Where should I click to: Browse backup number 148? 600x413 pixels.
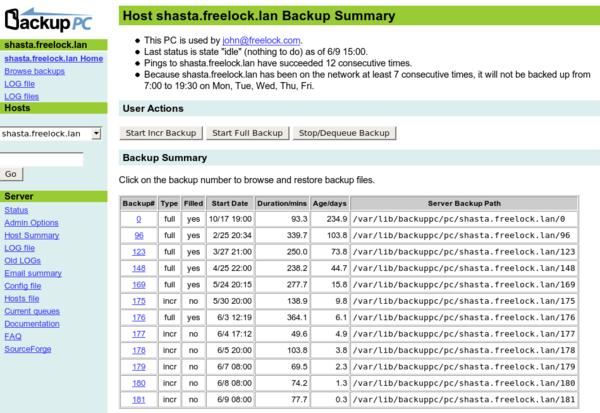pyautogui.click(x=139, y=268)
